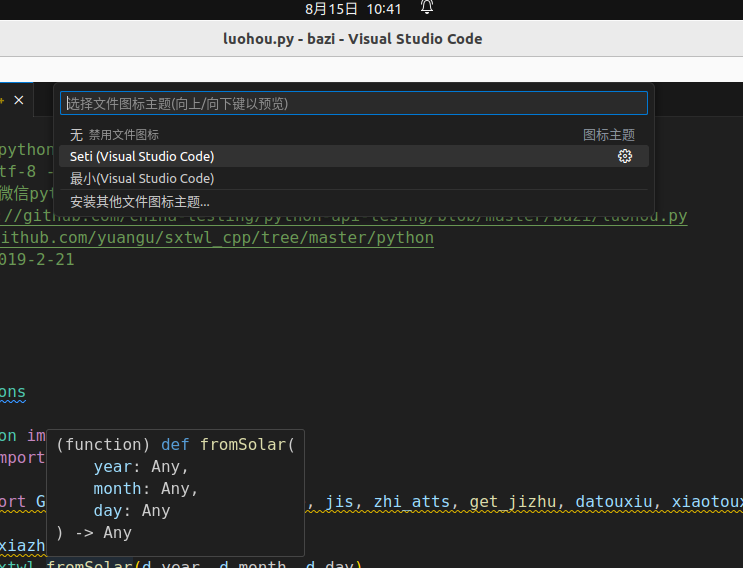Open the gear settings icon for Seti theme

coord(625,156)
